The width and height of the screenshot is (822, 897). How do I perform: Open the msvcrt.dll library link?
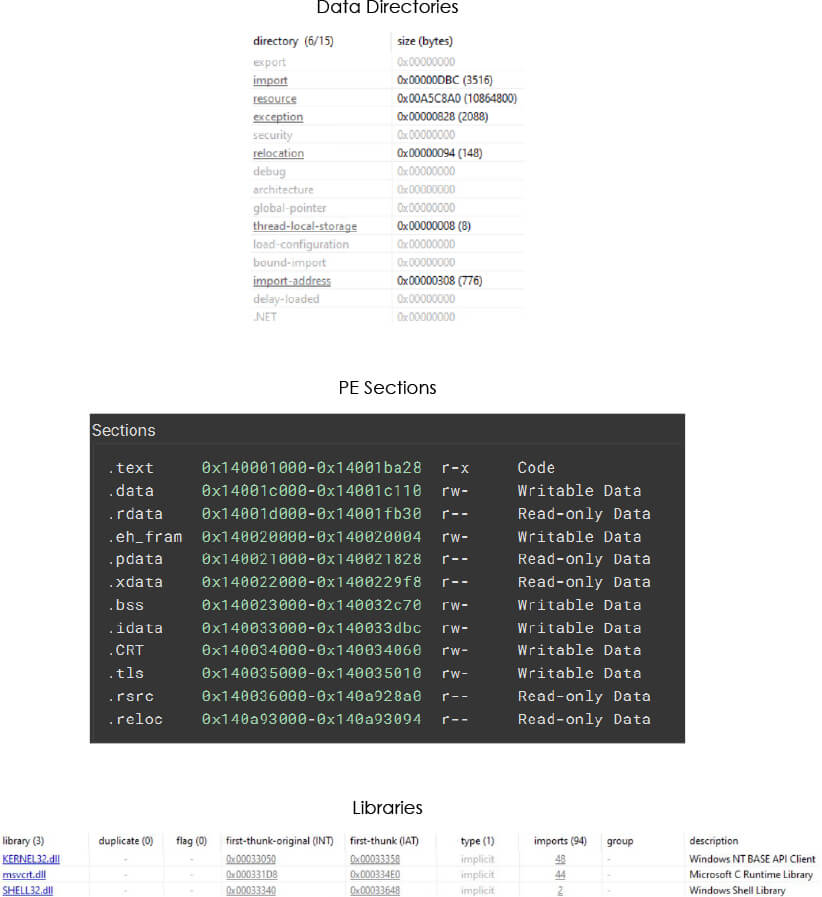[24, 875]
